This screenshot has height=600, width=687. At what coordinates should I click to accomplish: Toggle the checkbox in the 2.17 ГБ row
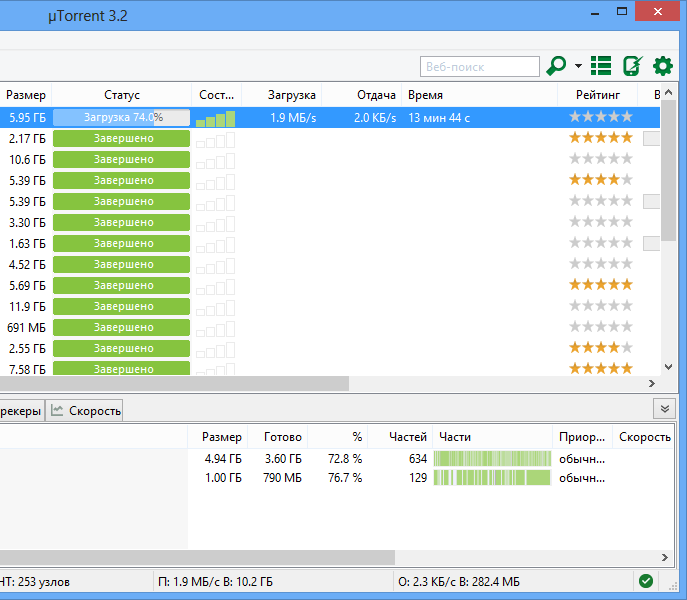pos(651,139)
